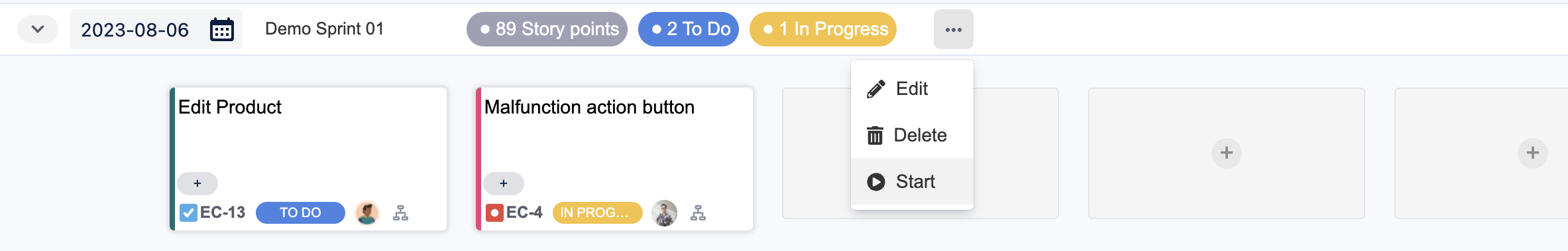The height and width of the screenshot is (251, 1568).
Task: Select Start to begin the sprint
Action: [912, 182]
